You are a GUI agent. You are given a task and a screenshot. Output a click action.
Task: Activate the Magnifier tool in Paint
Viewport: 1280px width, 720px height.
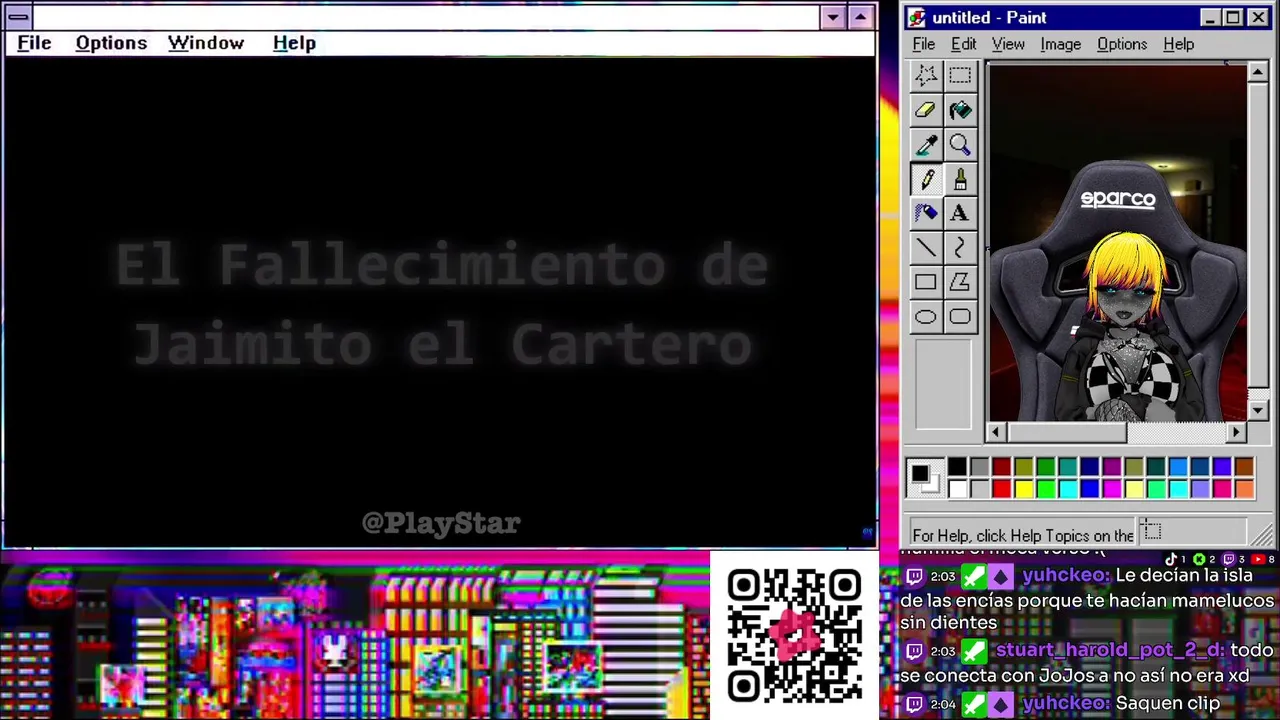pyautogui.click(x=960, y=145)
